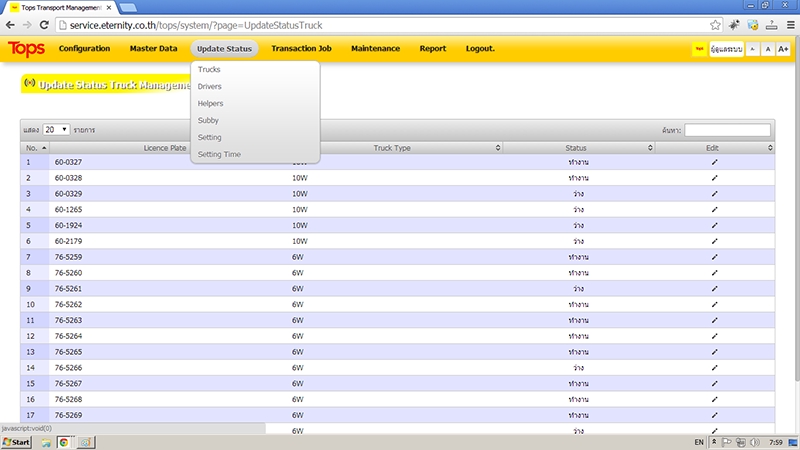
Task: Click Logout link
Action: [x=480, y=48]
